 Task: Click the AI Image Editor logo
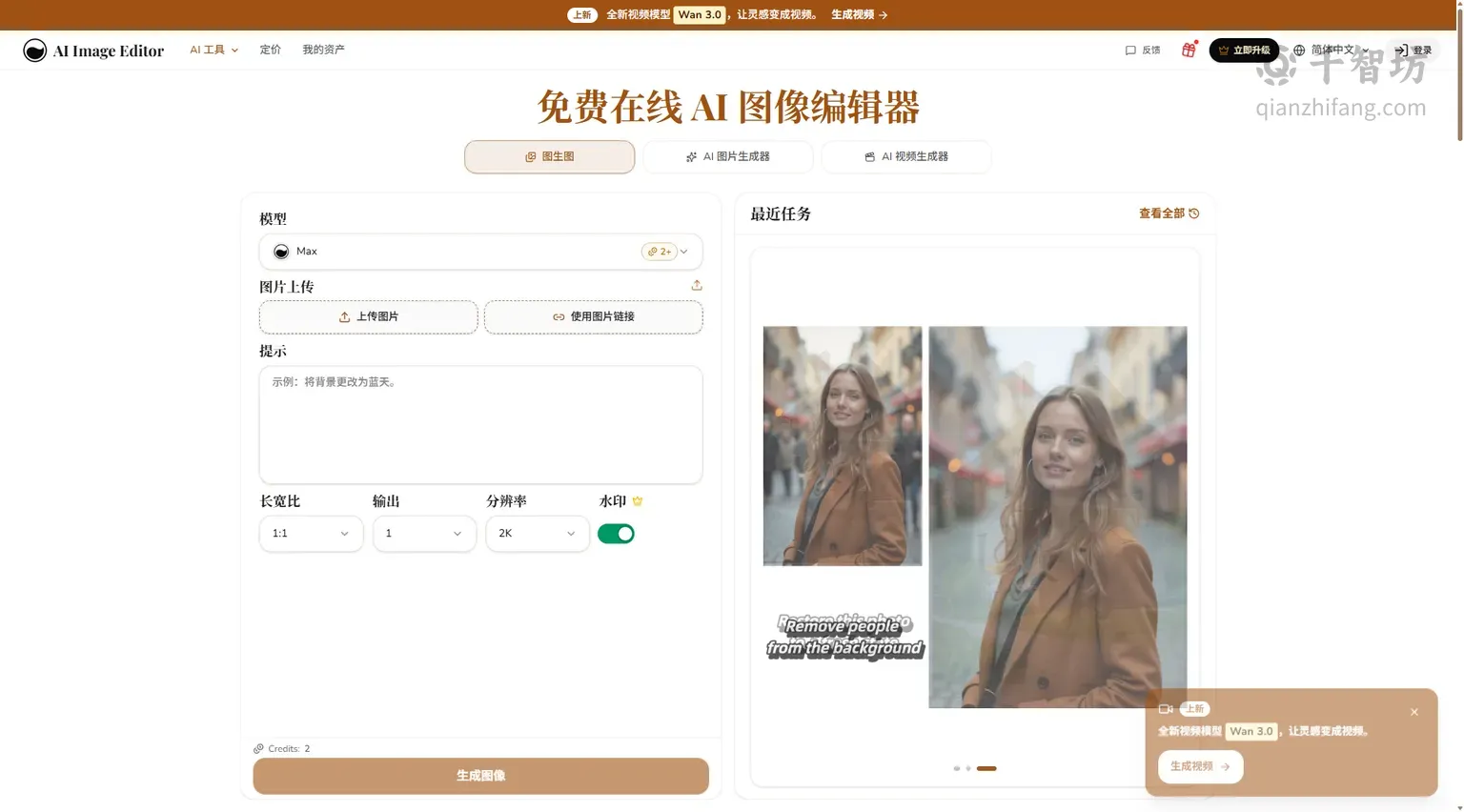click(x=93, y=51)
